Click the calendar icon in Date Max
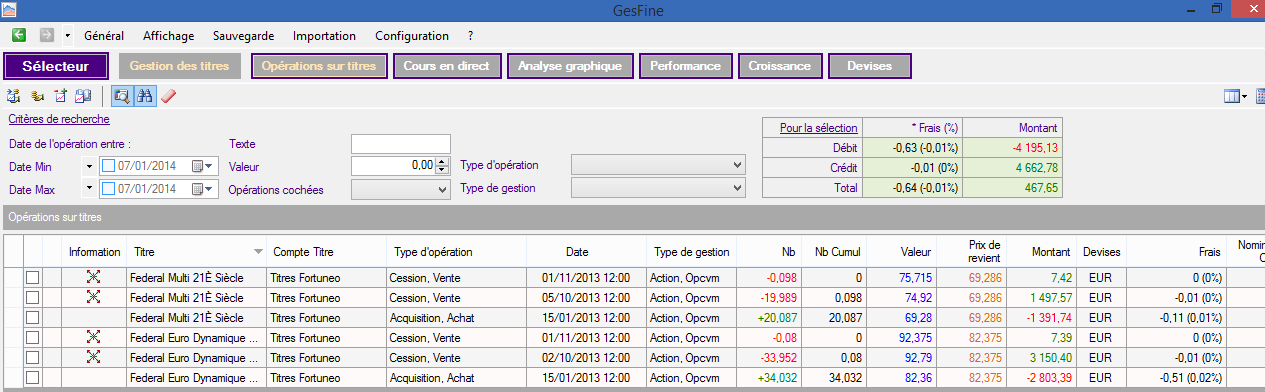This screenshot has width=1265, height=392. (x=199, y=188)
